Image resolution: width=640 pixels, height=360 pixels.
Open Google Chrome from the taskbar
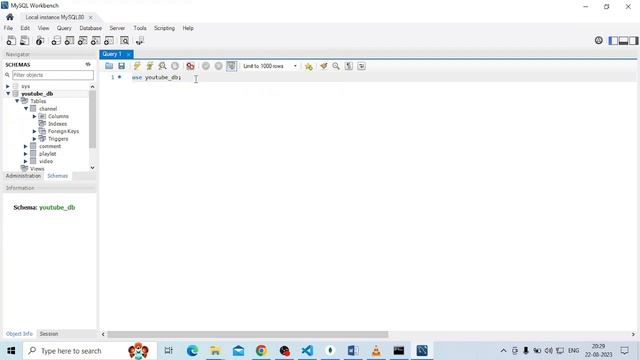pos(261,351)
